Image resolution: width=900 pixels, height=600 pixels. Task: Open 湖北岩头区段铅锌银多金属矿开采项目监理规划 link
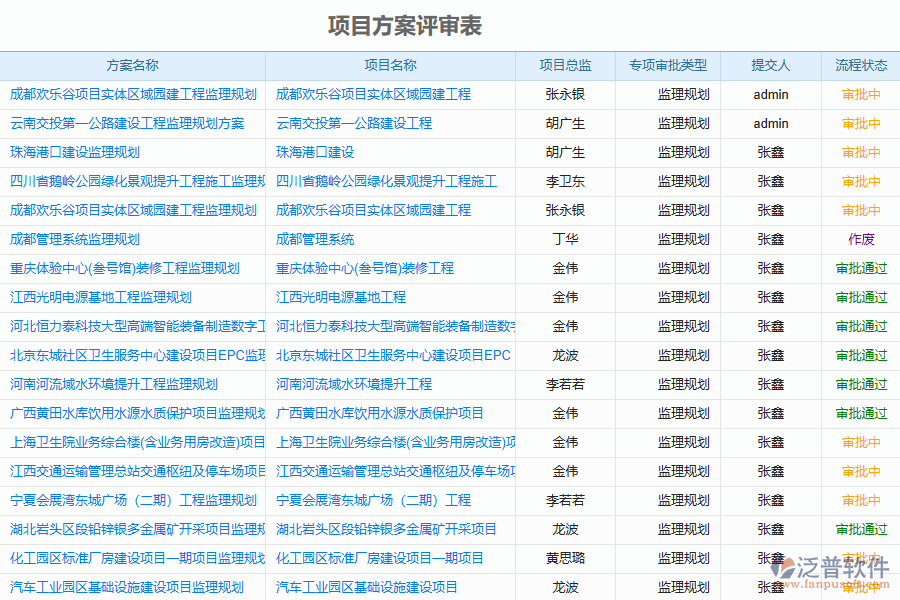point(137,529)
